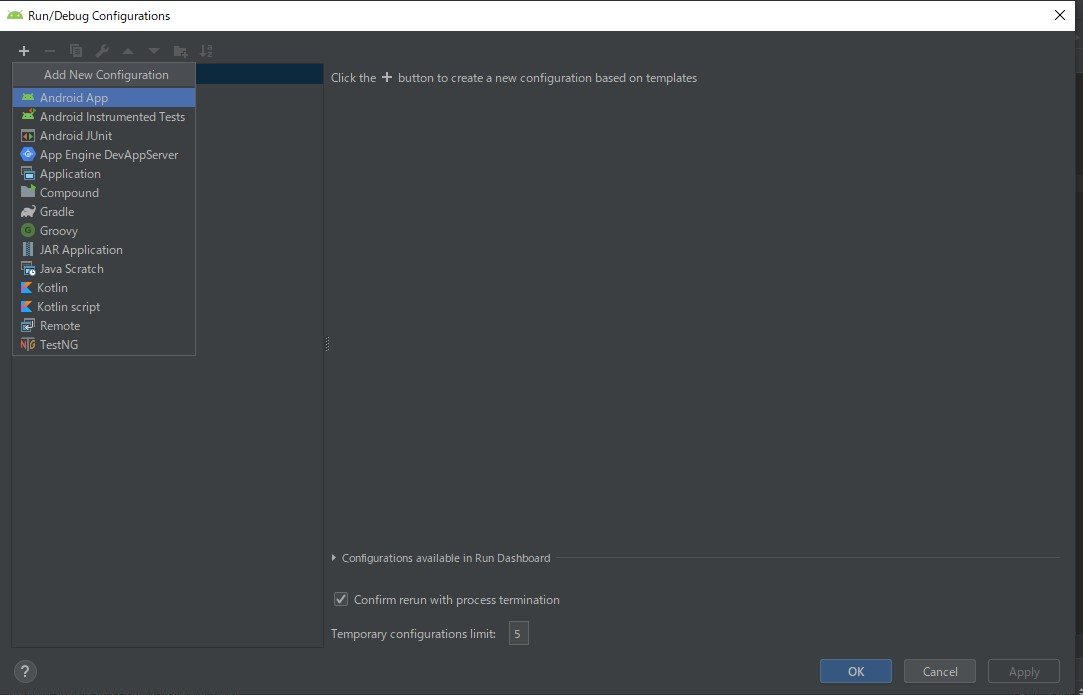Select App Engine DevAppServer entry

point(104,155)
